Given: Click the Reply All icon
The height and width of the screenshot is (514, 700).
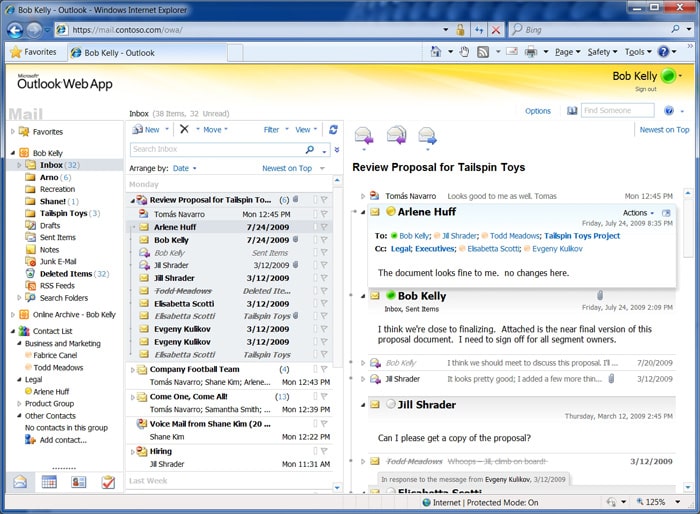Looking at the screenshot, I should [x=395, y=135].
